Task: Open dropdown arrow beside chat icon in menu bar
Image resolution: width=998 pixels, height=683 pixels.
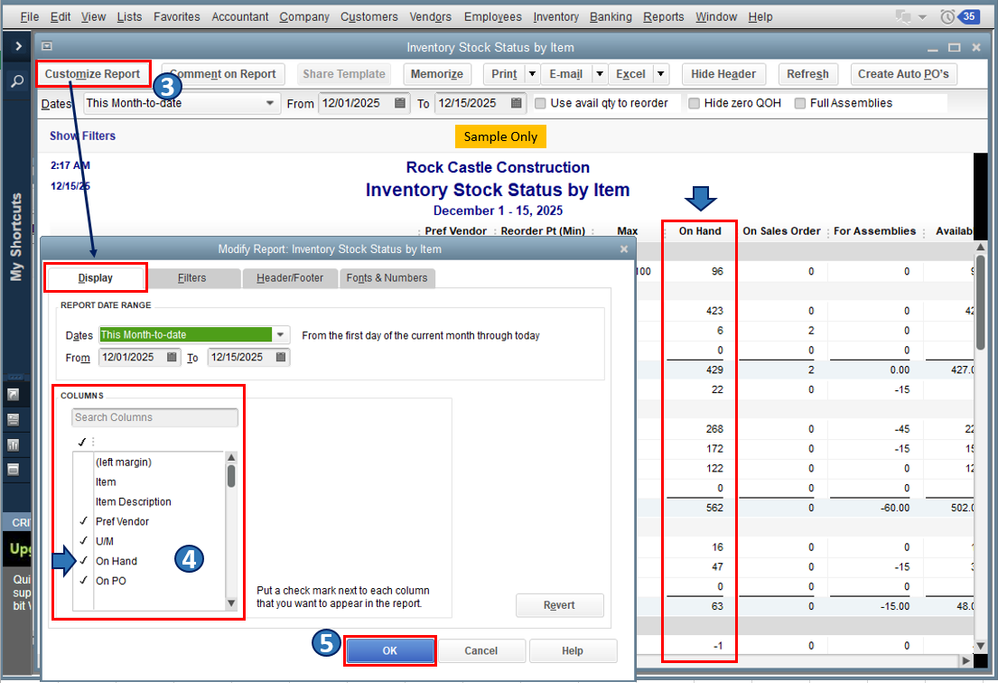Action: click(922, 17)
